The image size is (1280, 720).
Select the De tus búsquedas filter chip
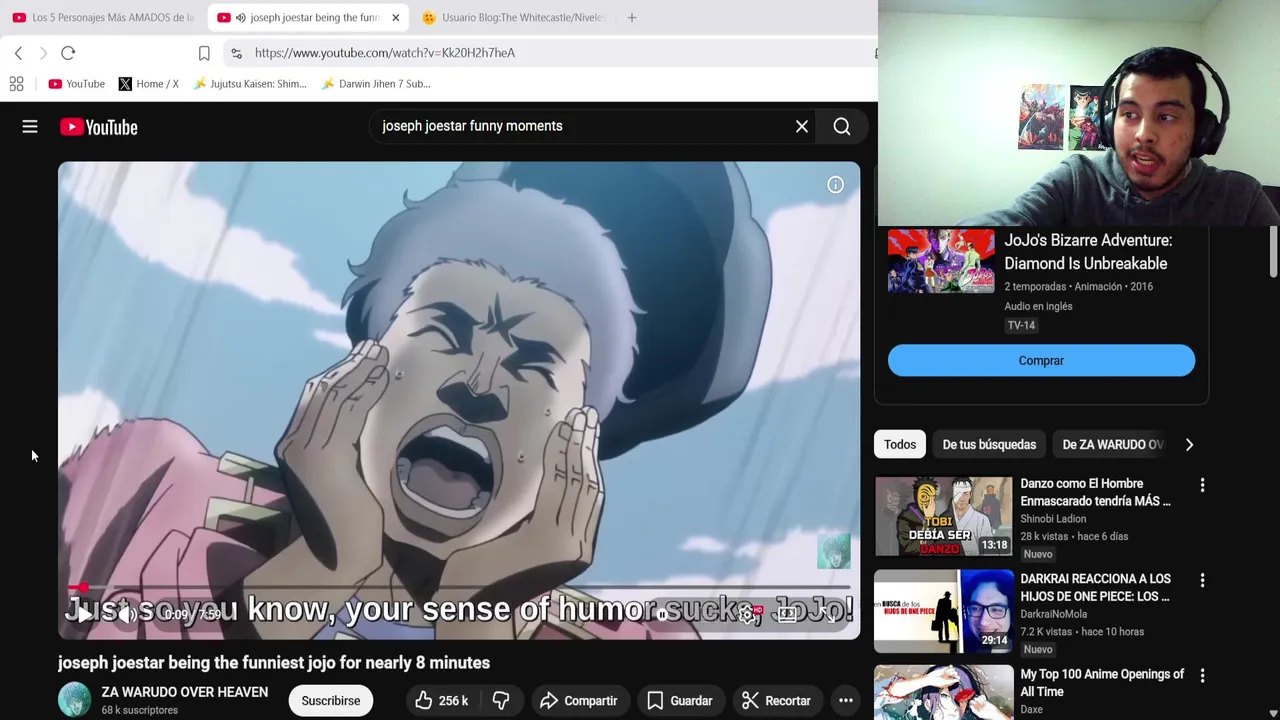tap(989, 445)
